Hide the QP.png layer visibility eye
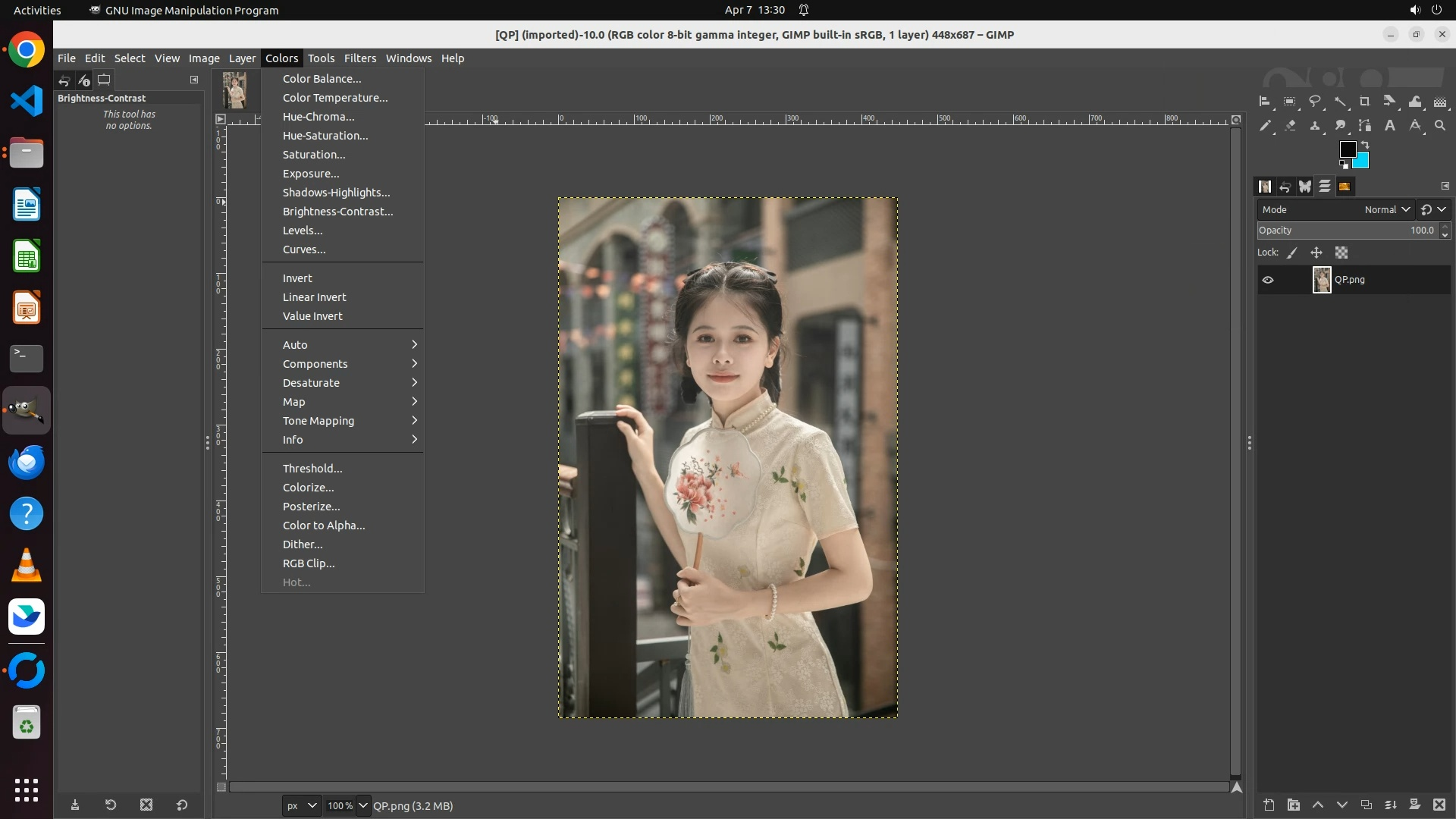 pos(1268,280)
